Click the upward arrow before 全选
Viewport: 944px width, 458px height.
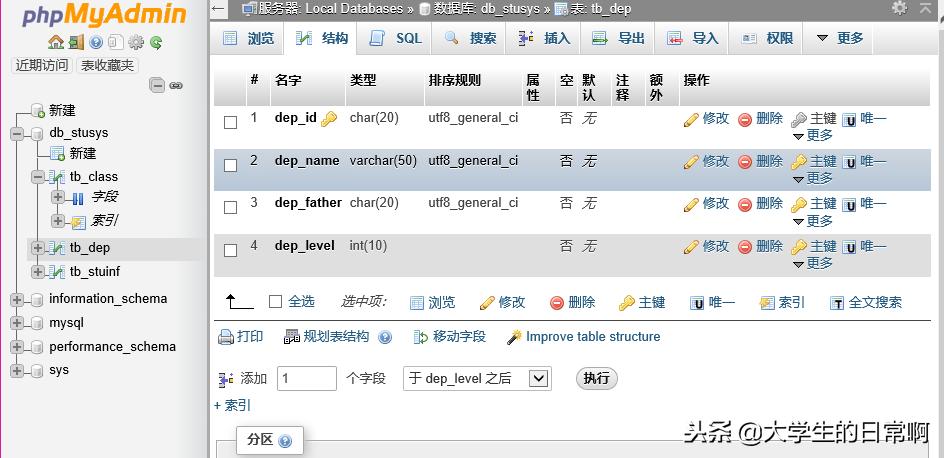tap(240, 302)
